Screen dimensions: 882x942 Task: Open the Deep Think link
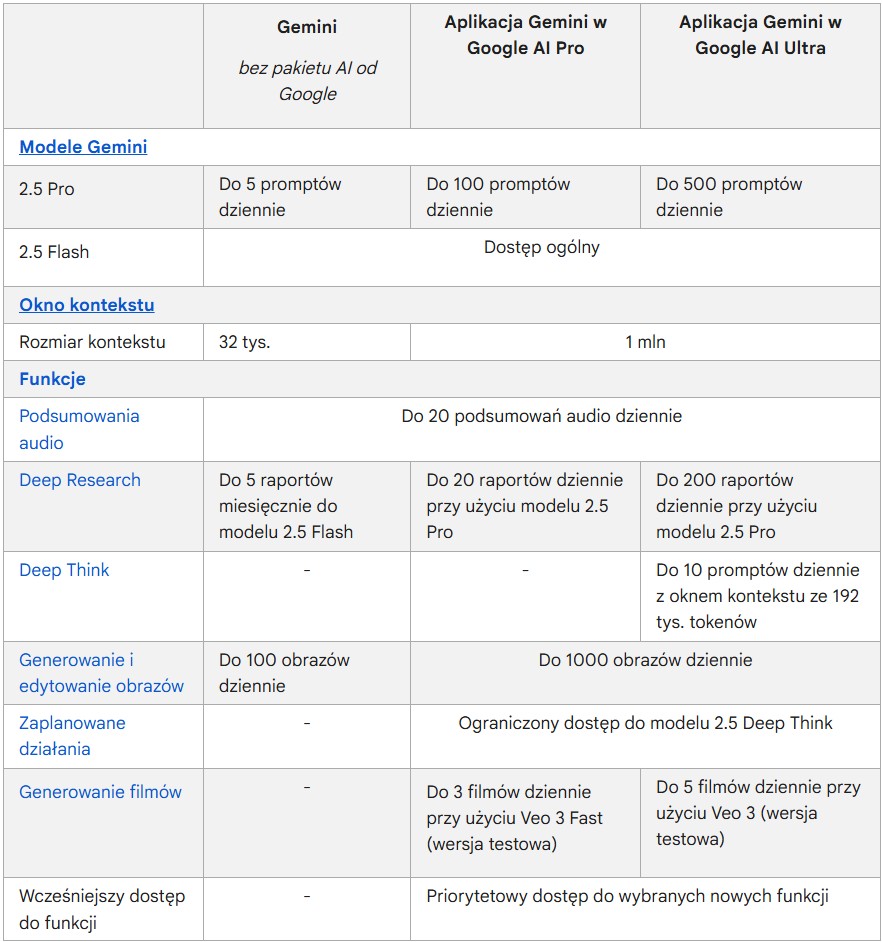pyautogui.click(x=64, y=570)
